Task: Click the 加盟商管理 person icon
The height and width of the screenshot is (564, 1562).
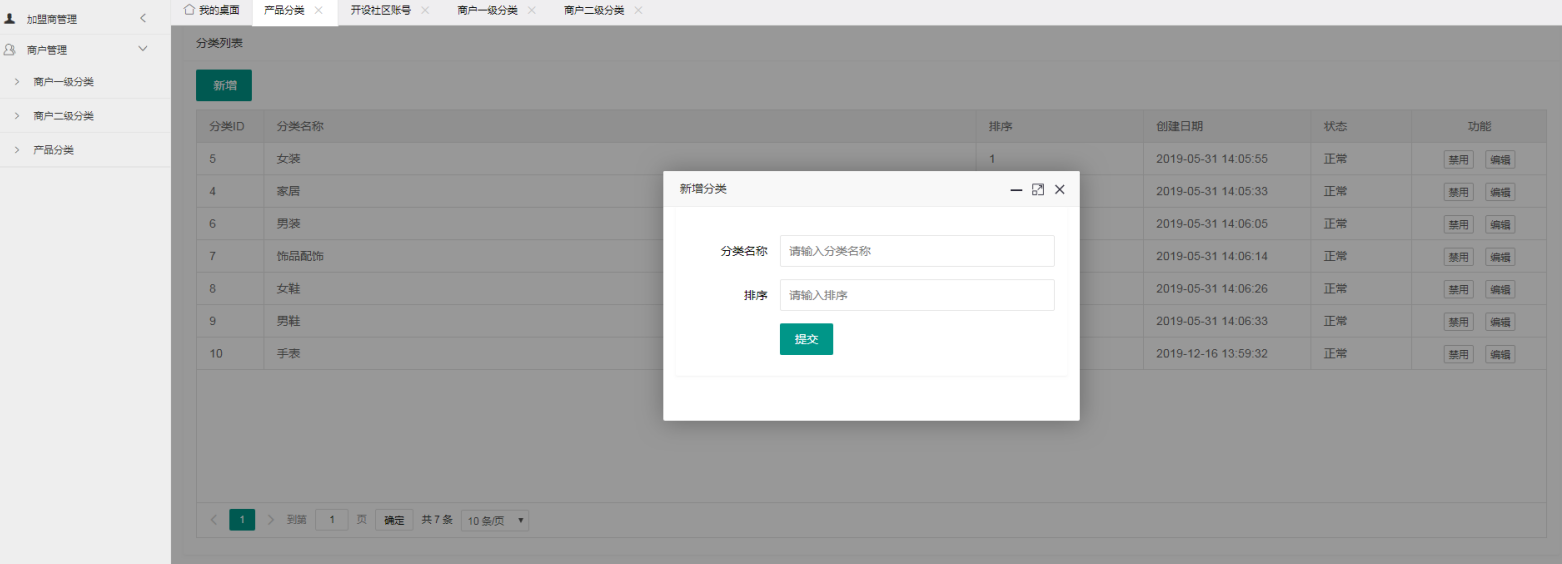Action: pyautogui.click(x=10, y=18)
